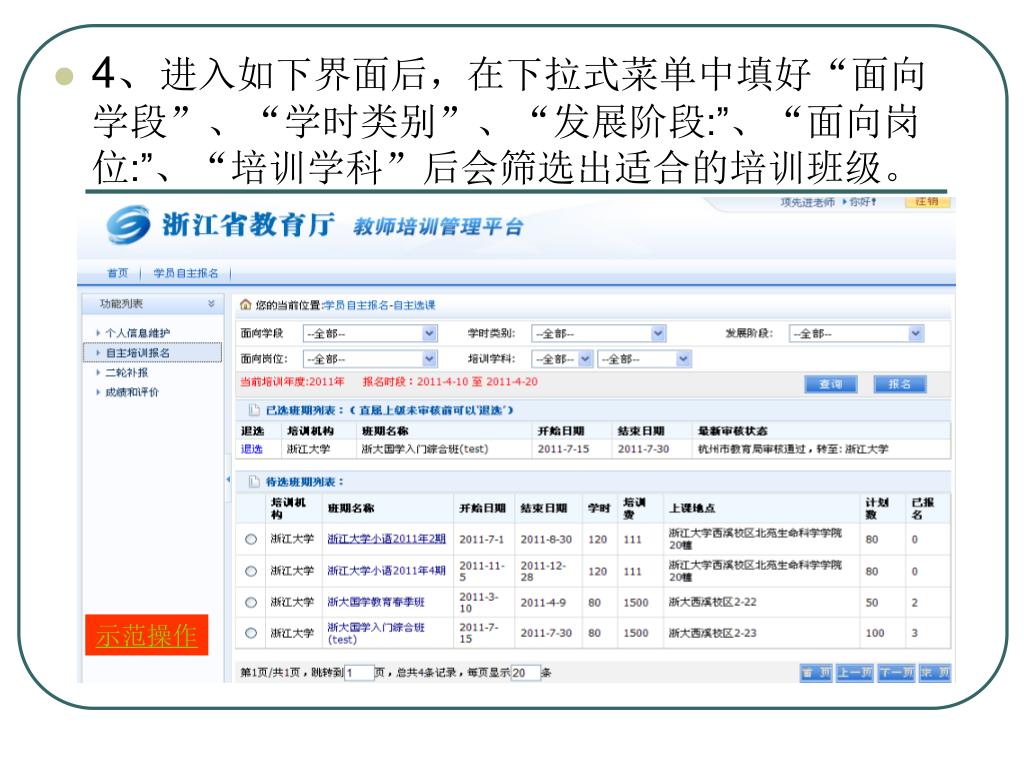Screen dimensions: 1024x768
Task: Select 成绩和评价 in the sidebar
Action: pos(132,392)
